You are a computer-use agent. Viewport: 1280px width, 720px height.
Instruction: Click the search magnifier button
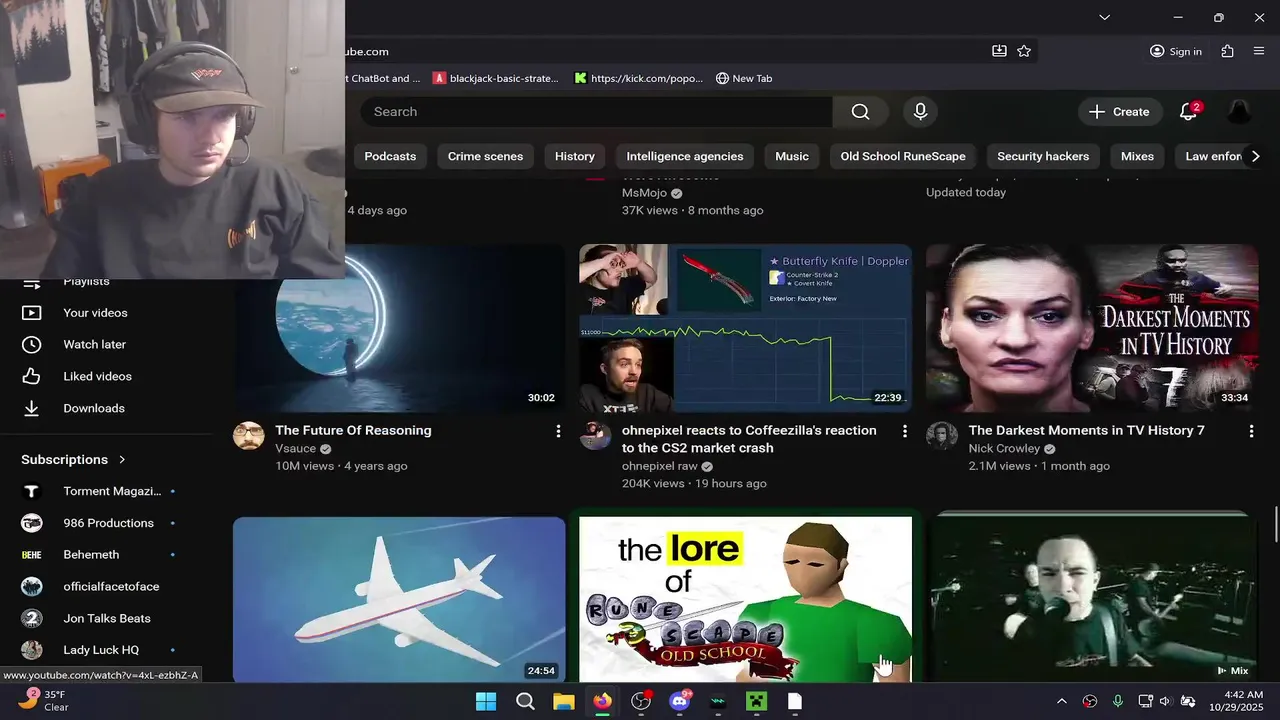click(x=860, y=112)
